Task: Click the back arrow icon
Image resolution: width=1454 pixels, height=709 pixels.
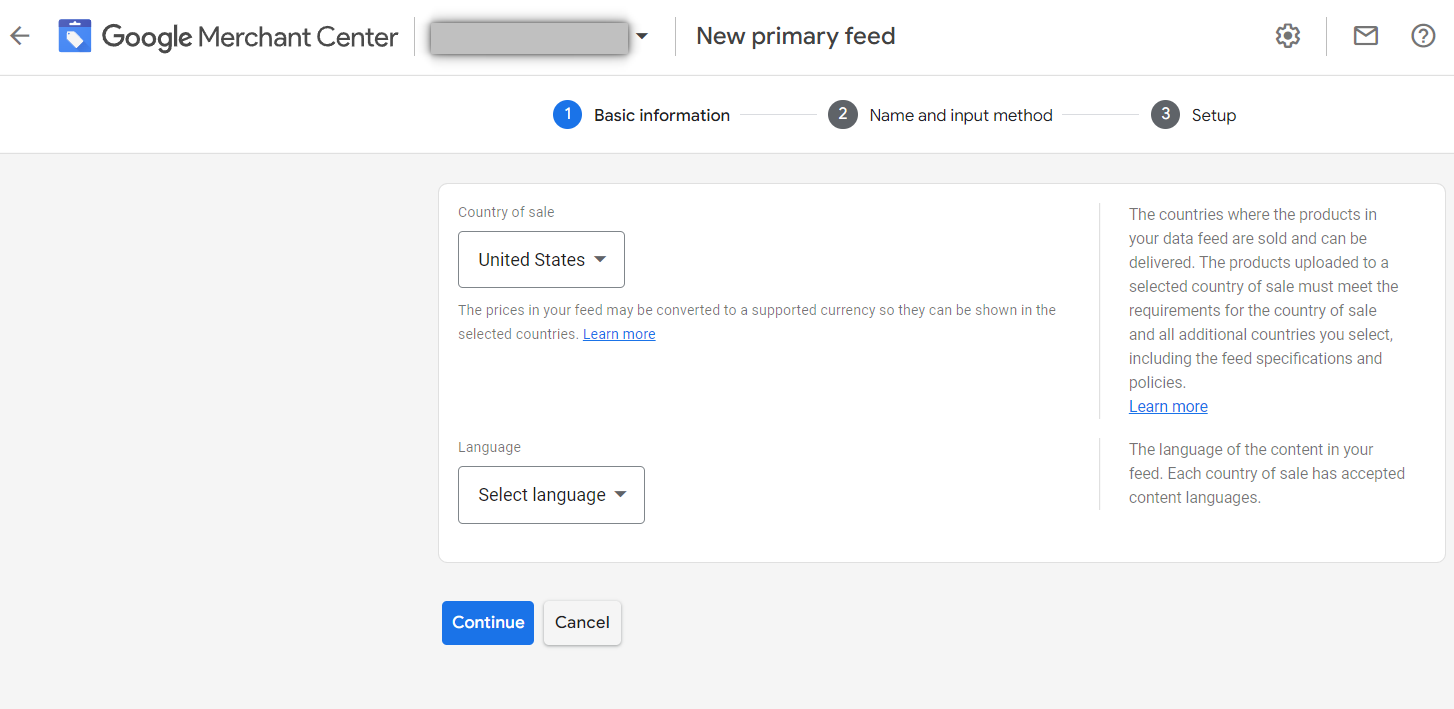Action: coord(20,37)
